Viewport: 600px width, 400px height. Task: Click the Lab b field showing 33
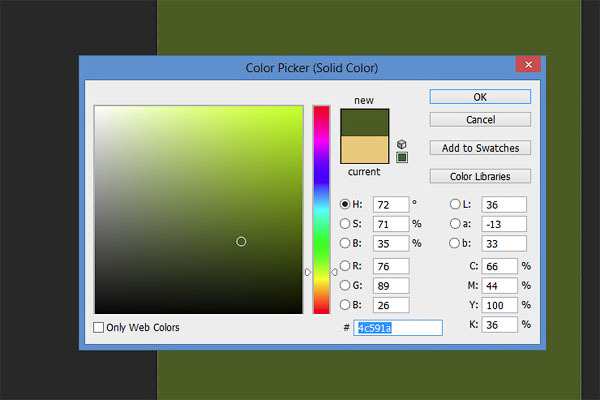504,244
